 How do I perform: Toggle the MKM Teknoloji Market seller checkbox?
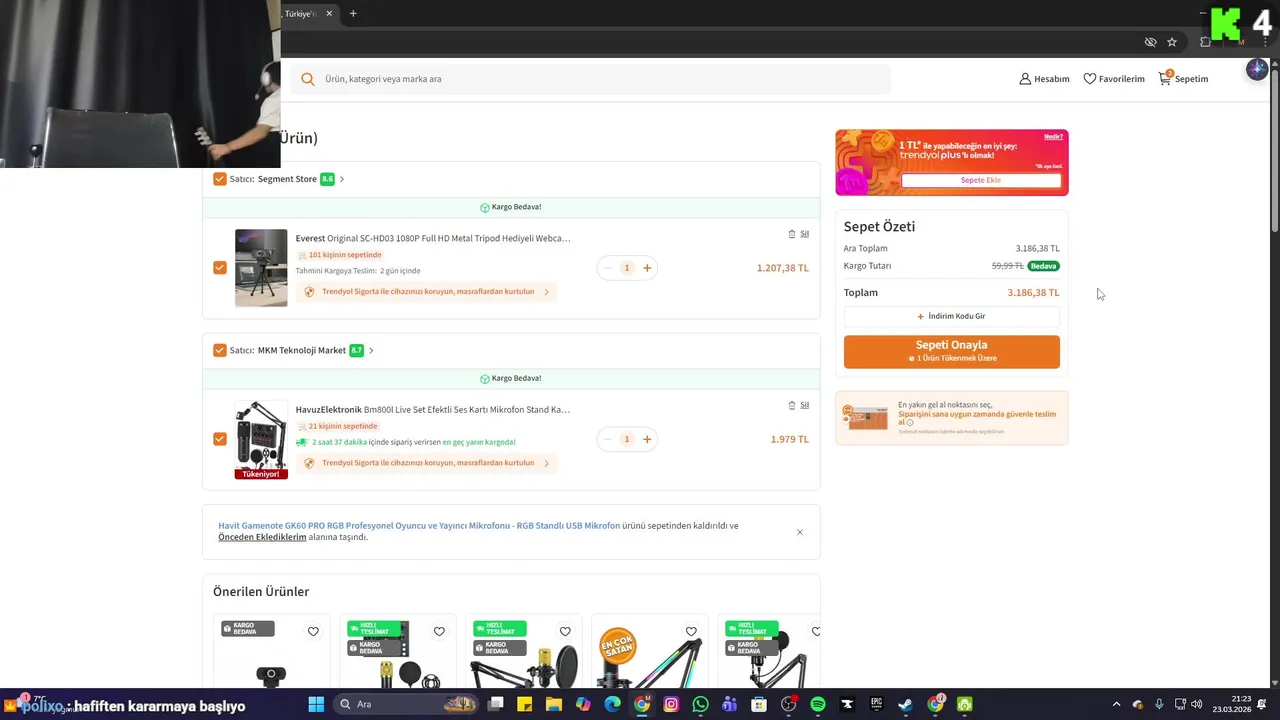click(220, 350)
